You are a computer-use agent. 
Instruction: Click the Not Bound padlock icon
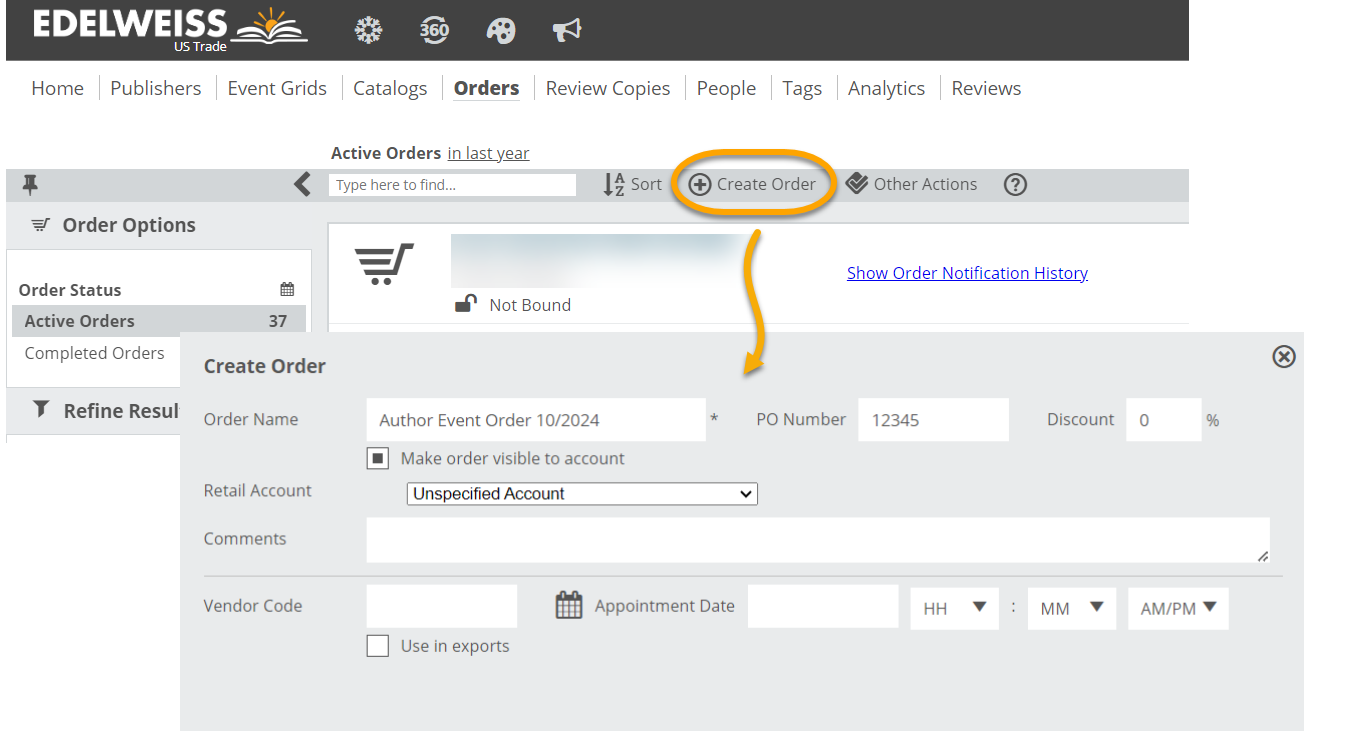tap(466, 304)
